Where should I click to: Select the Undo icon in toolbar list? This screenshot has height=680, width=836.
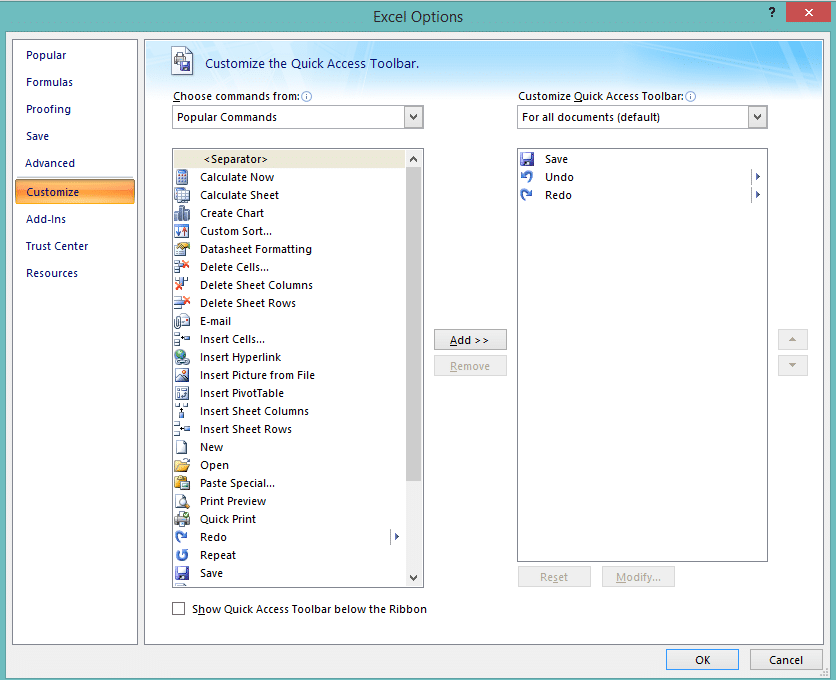(x=527, y=177)
